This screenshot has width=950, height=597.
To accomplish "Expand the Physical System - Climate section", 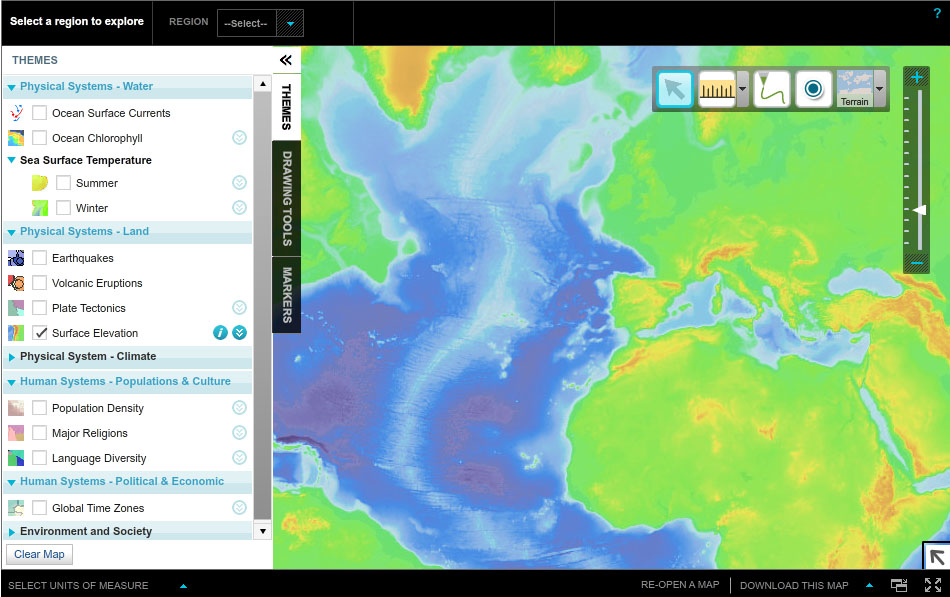I will click(88, 356).
